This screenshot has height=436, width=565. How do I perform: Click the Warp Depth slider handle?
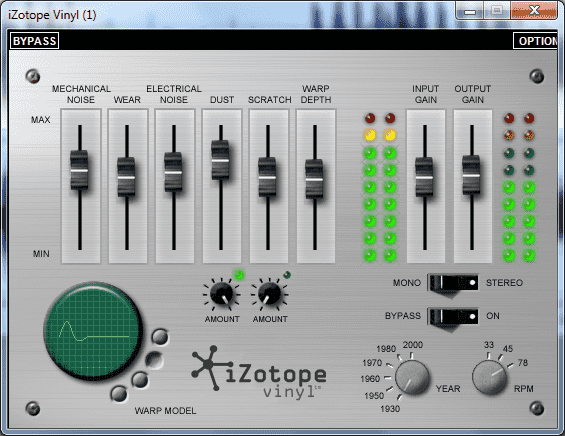314,179
